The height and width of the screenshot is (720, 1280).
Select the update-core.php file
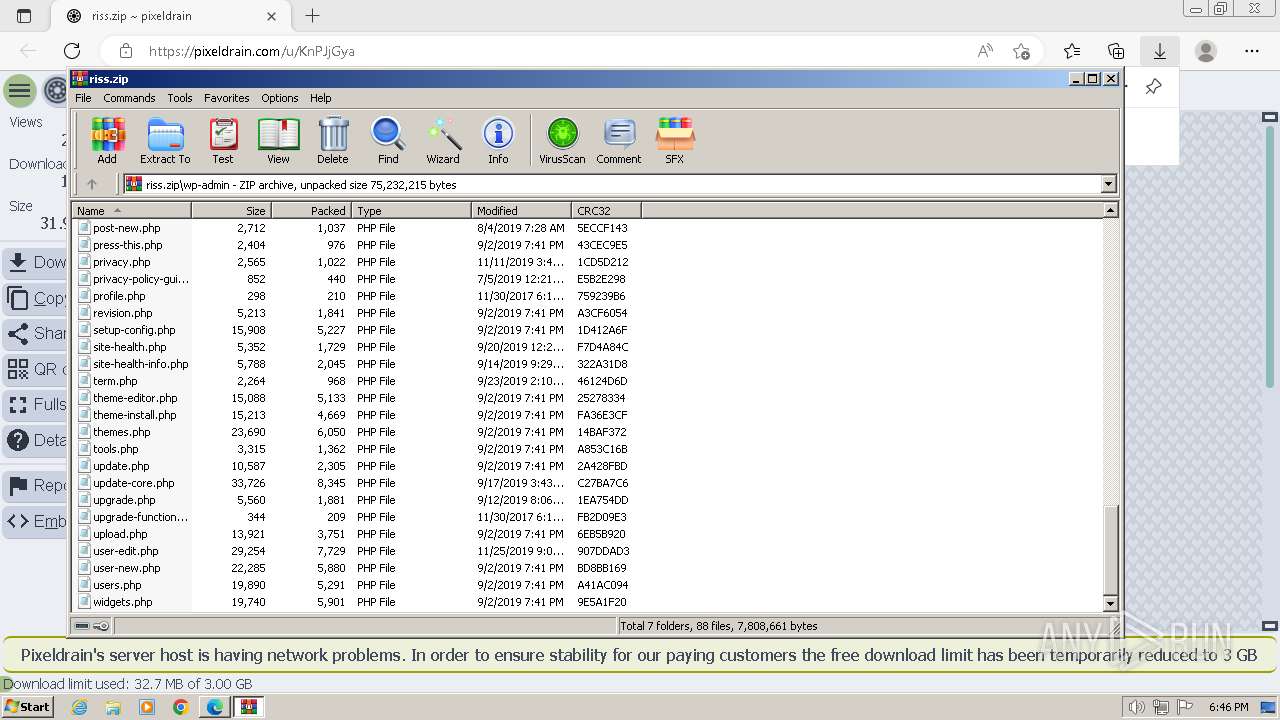coord(133,483)
